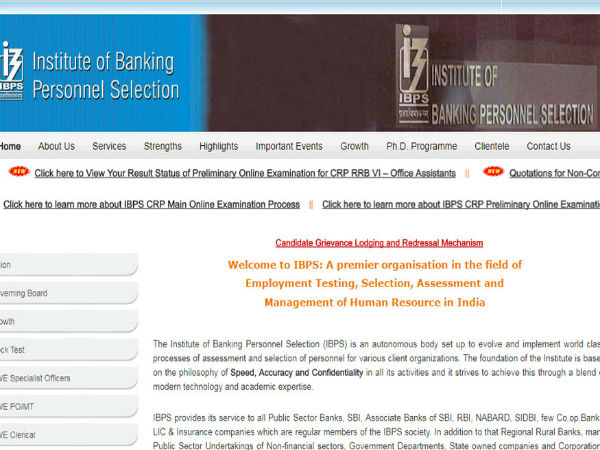Click the Institute of Banking Personnel Selection header title

pyautogui.click(x=106, y=76)
